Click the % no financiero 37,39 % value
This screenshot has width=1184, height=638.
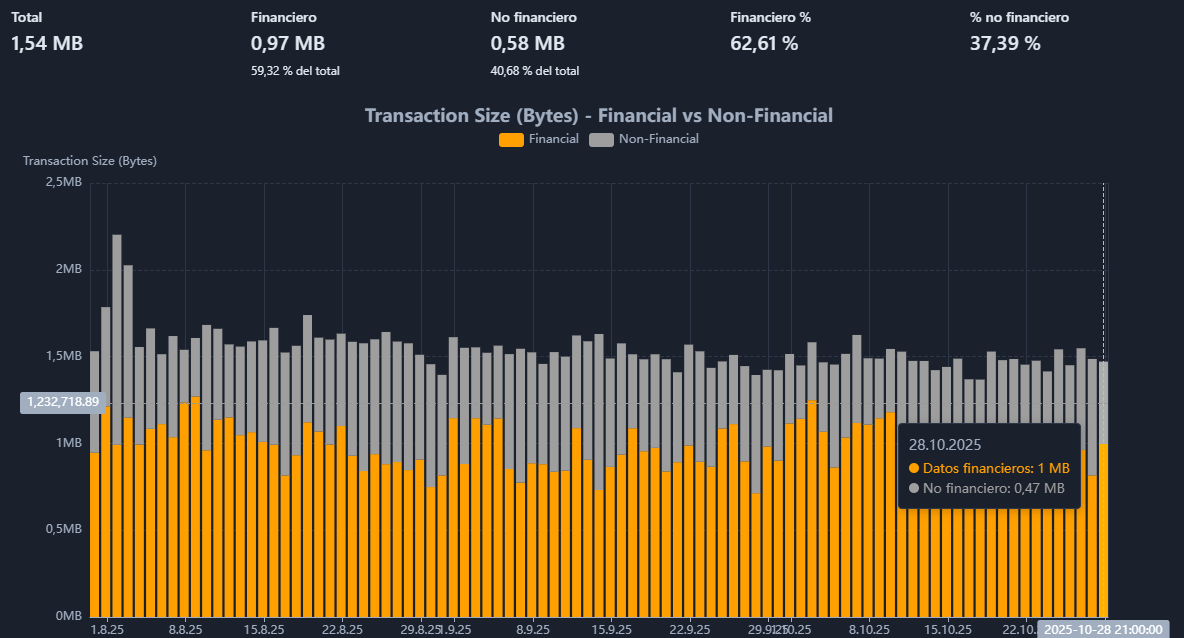[x=1005, y=44]
